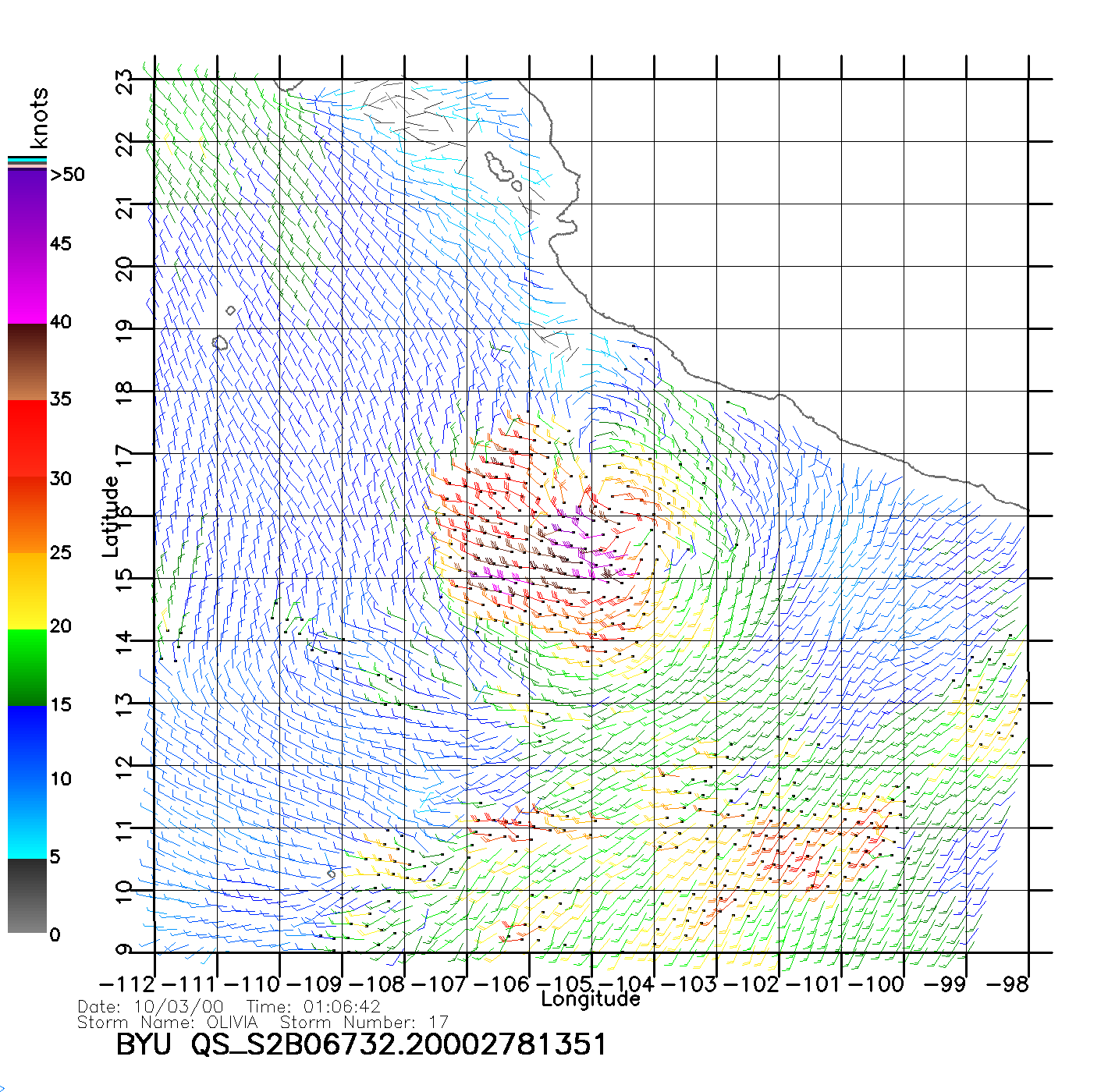The image size is (1108, 1092).
Task: Select the gray 0-5 knots legend segment
Action: [27, 895]
